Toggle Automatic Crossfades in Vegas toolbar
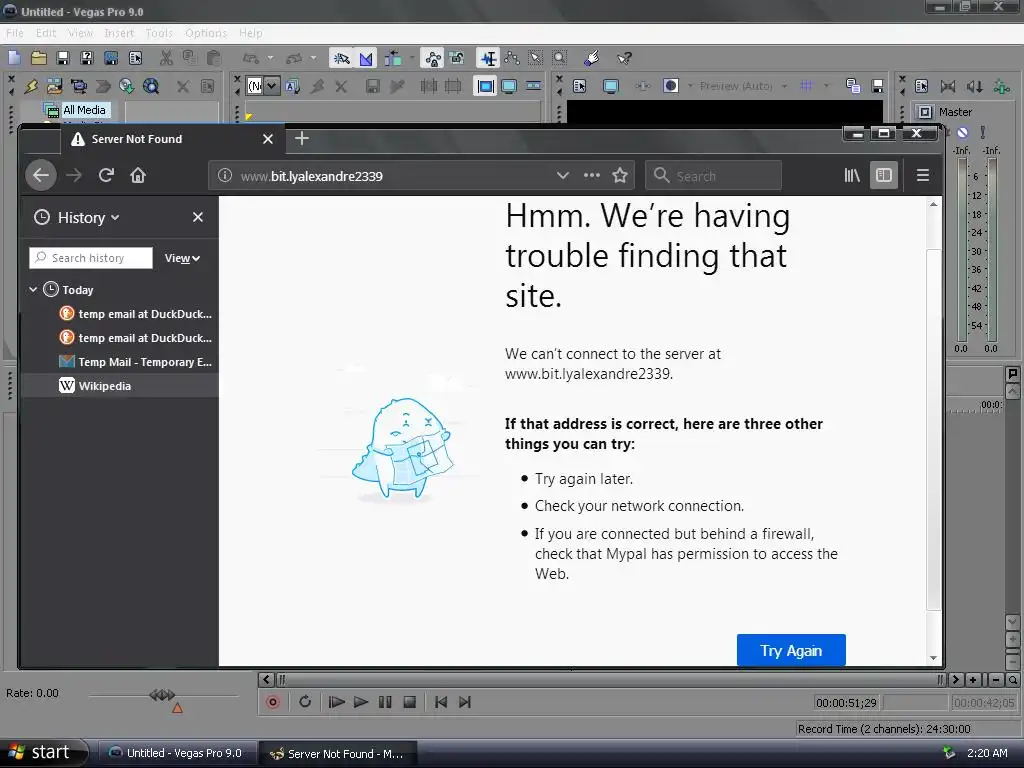The height and width of the screenshot is (768, 1024). tap(366, 59)
